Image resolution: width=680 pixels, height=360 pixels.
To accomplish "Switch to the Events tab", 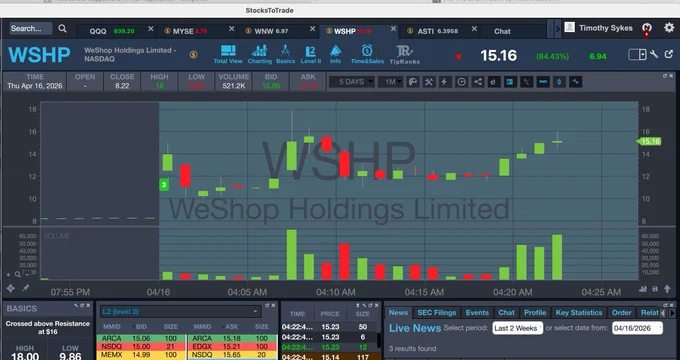I will (x=477, y=312).
